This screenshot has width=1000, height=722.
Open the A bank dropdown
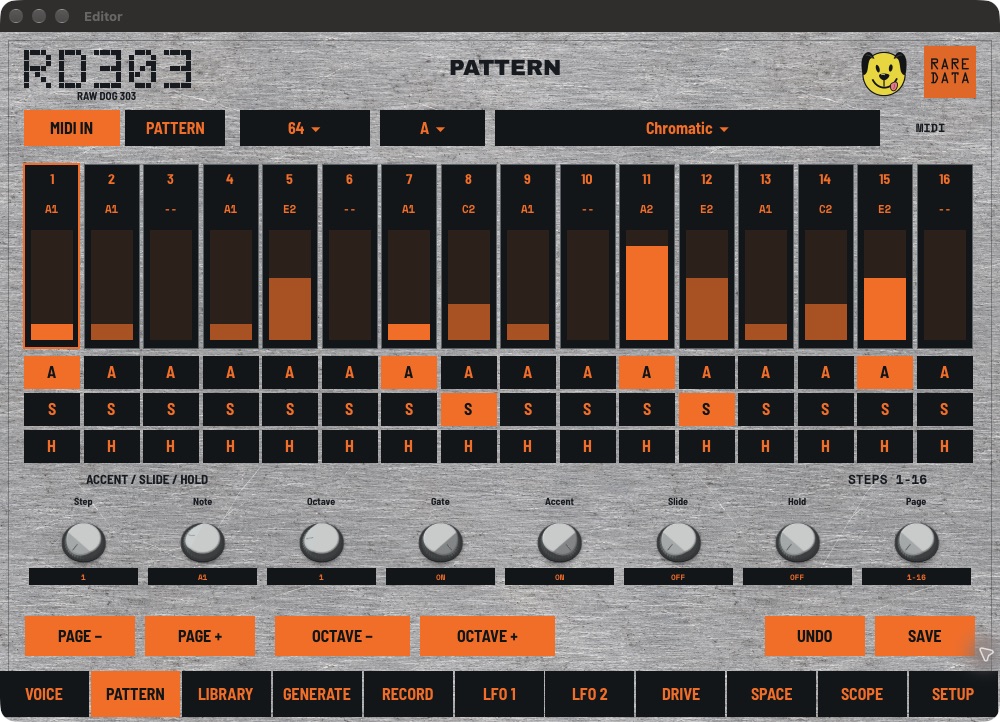(432, 128)
